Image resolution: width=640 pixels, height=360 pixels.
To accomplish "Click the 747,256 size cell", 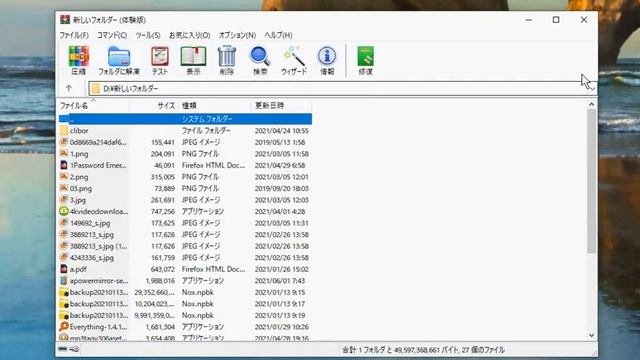I will coord(162,211).
